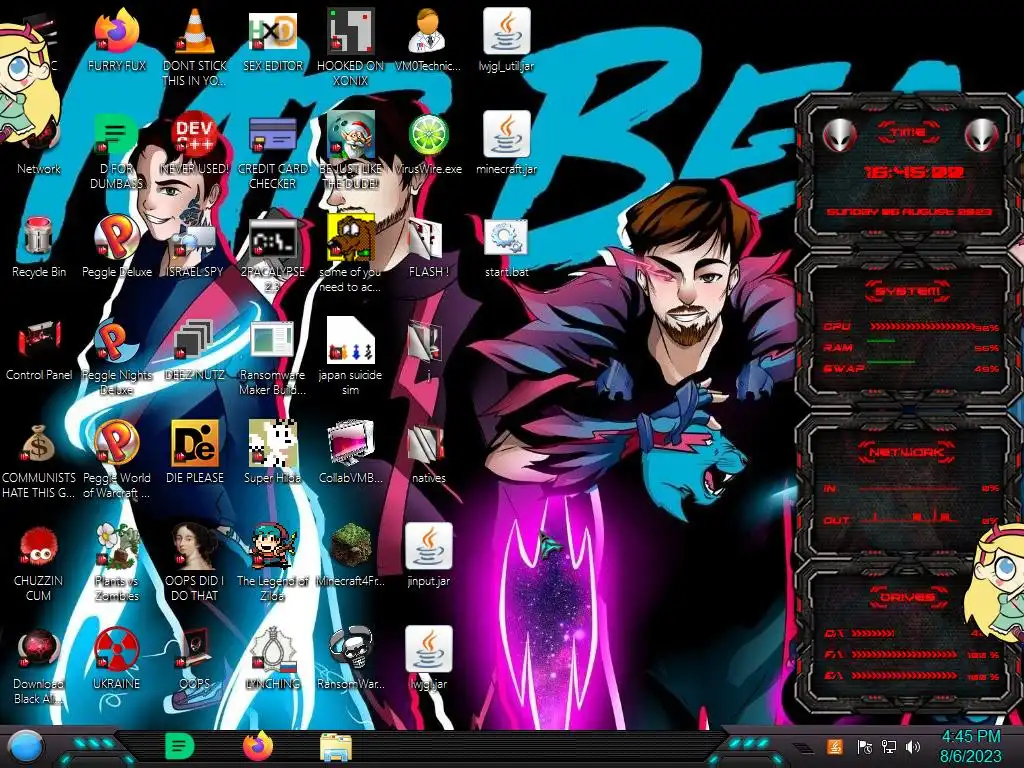The width and height of the screenshot is (1024, 768).
Task: Click the TIME header on the clock gadget
Action: (x=908, y=133)
